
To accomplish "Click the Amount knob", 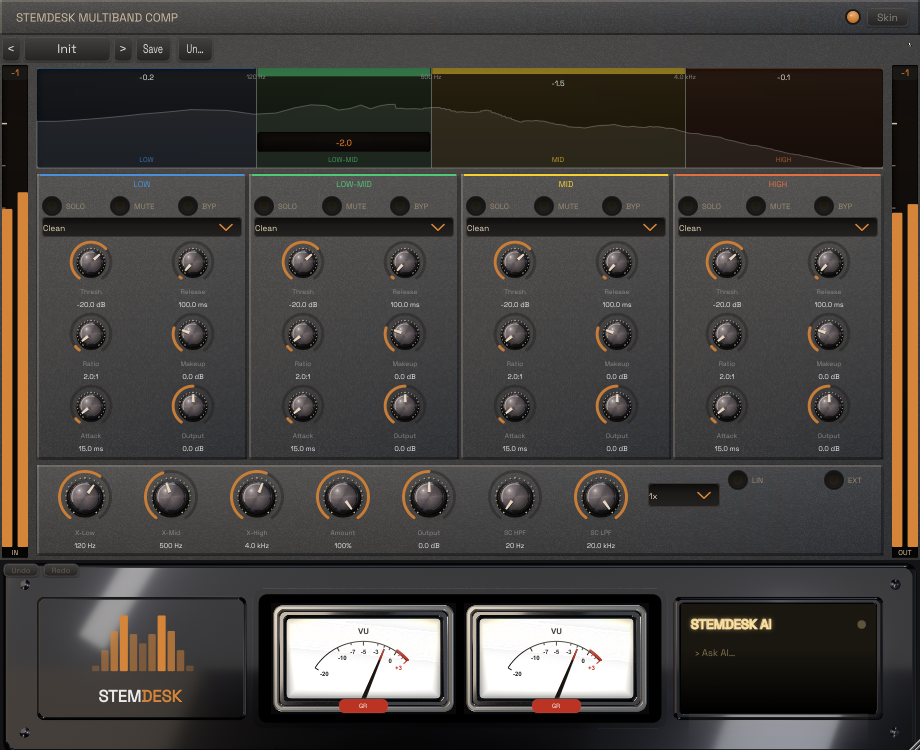I will (x=343, y=497).
